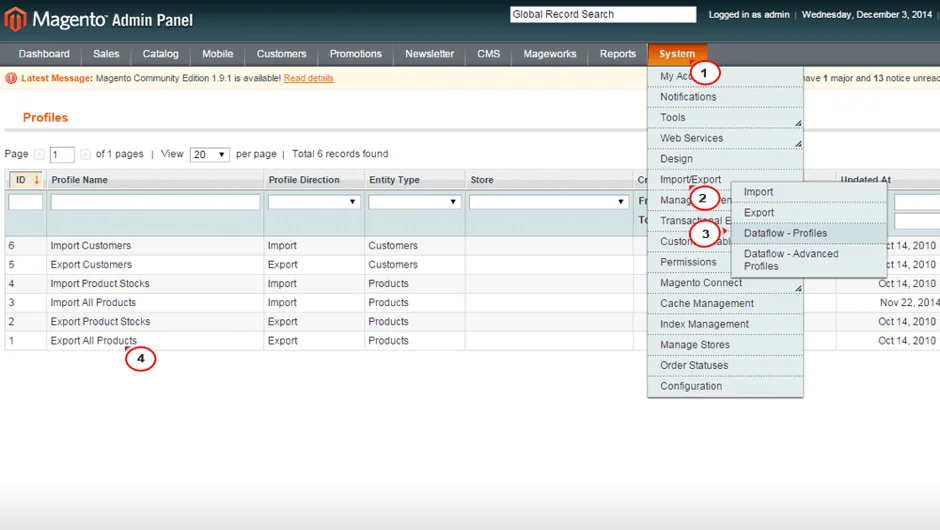Open the Reports menu
The image size is (940, 530).
[617, 54]
